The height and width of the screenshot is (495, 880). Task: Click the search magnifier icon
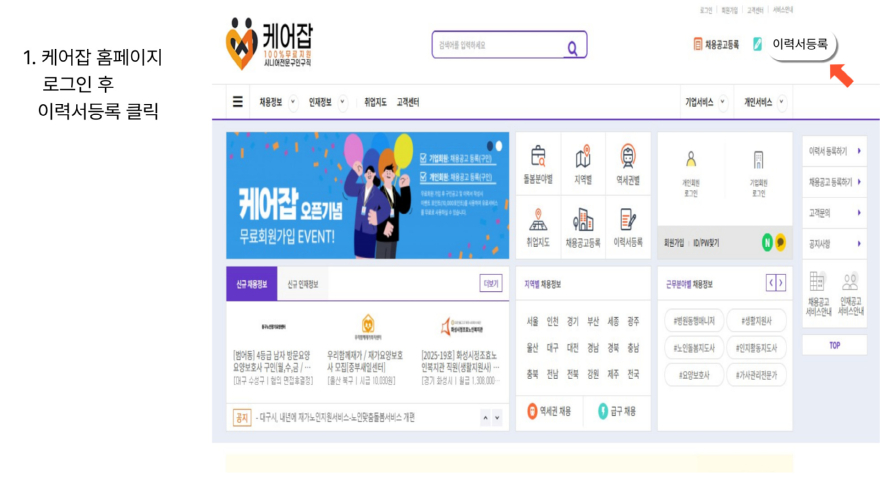coord(572,46)
